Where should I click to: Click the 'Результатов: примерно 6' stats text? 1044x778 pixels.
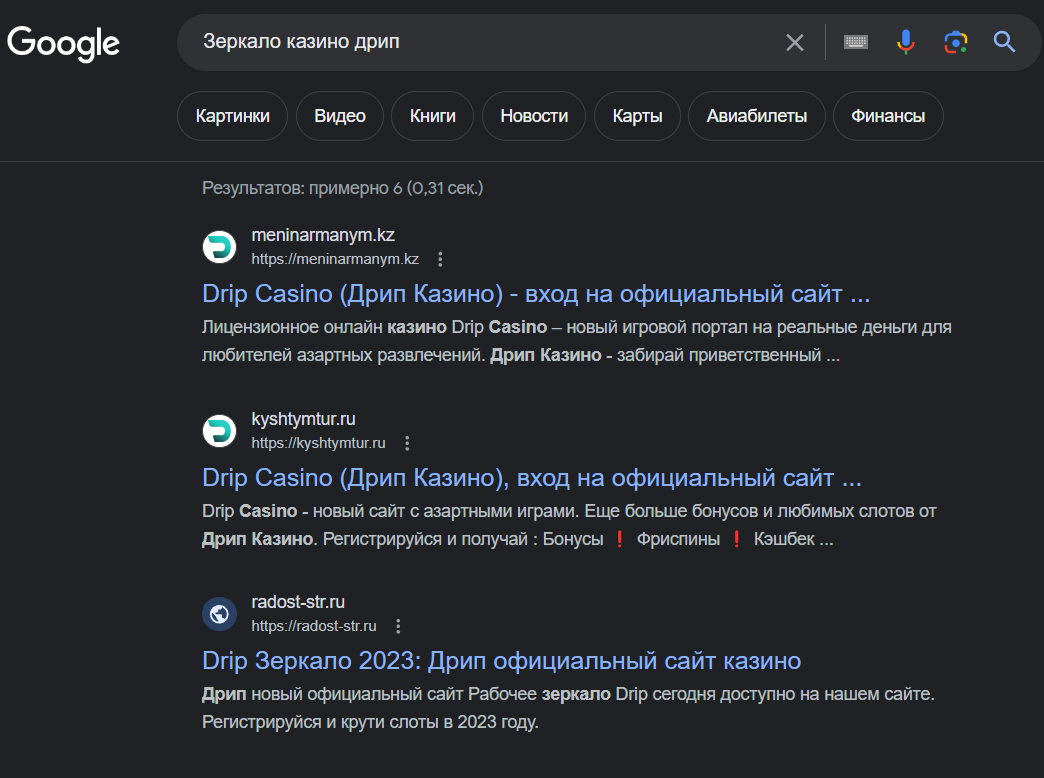point(342,188)
